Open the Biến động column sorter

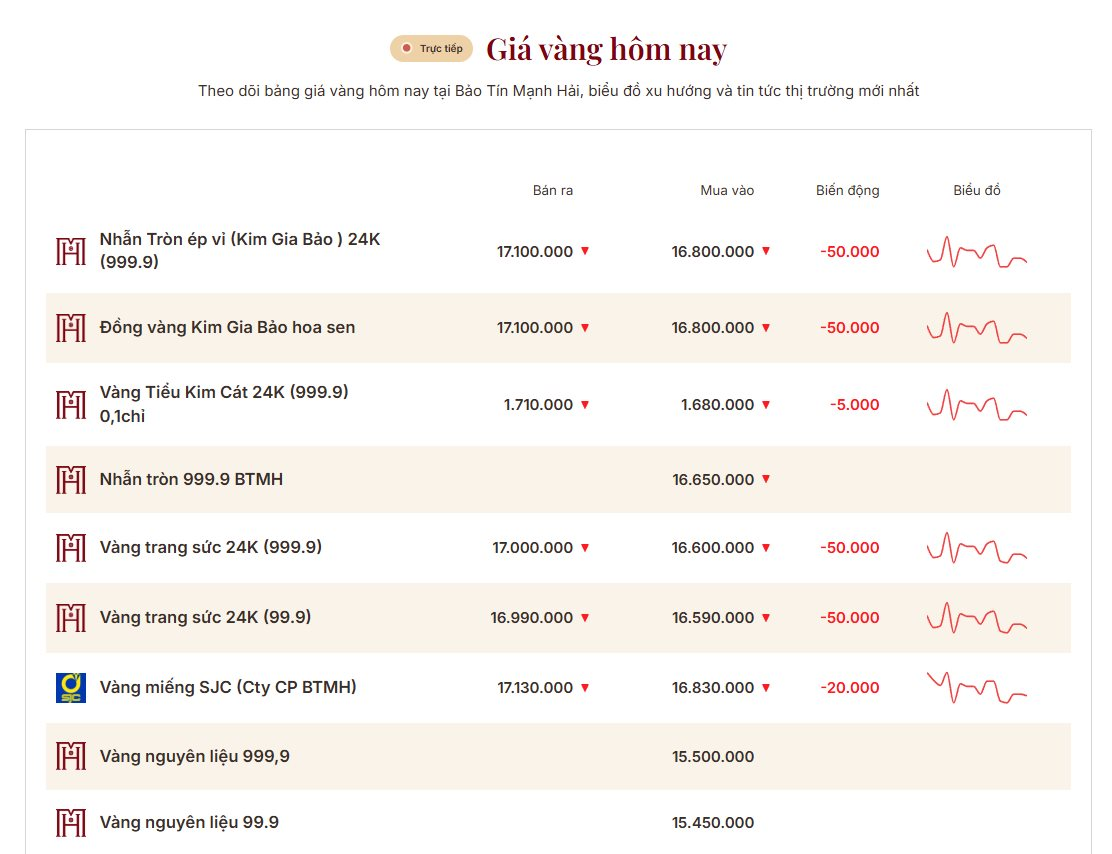click(847, 190)
